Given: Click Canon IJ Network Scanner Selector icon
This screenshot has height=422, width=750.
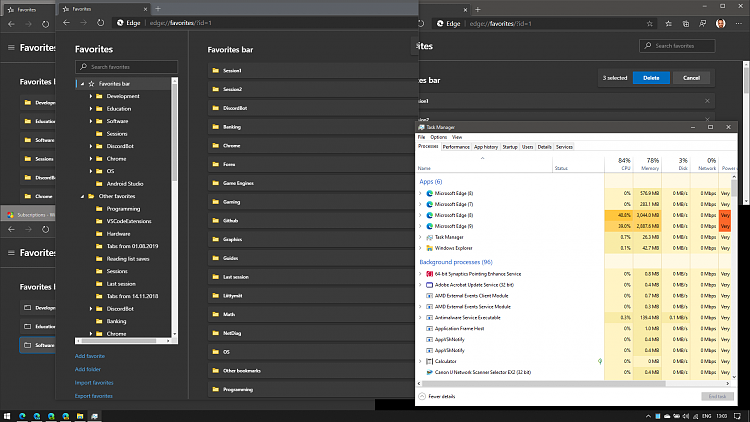Looking at the screenshot, I should click(x=430, y=372).
